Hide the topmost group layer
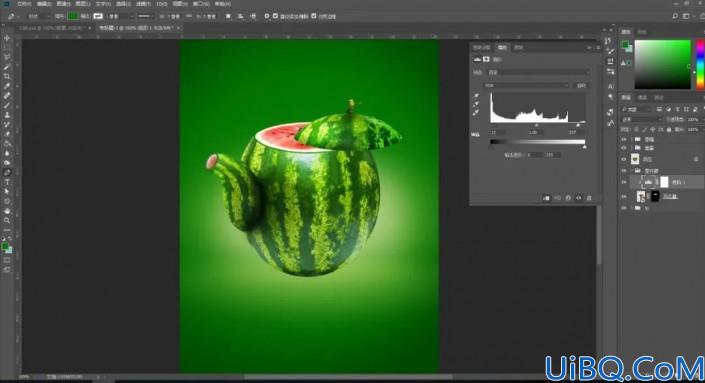This screenshot has height=383, width=705. (x=624, y=139)
